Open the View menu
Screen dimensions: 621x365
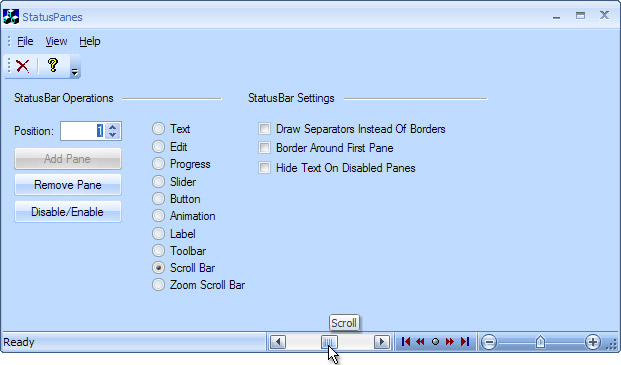(x=56, y=41)
